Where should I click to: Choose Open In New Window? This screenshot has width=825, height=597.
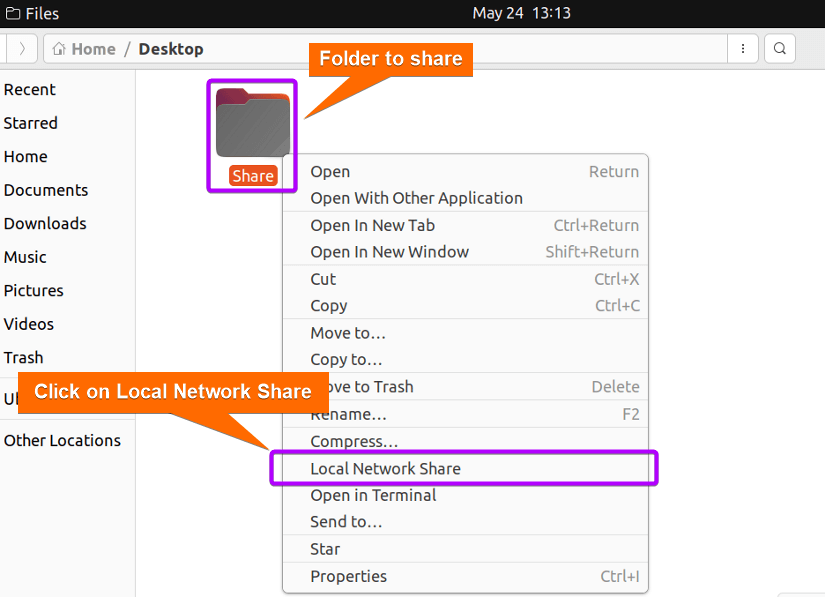tap(466, 252)
